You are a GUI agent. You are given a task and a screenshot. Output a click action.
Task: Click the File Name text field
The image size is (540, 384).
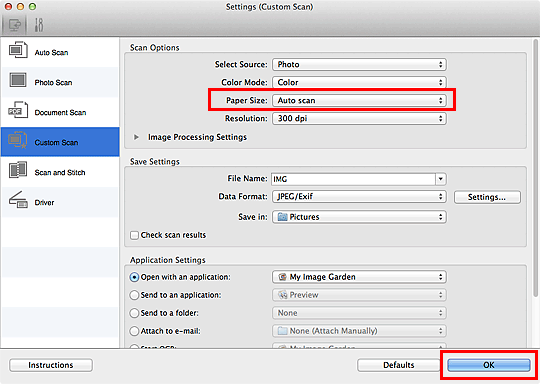[x=353, y=179]
